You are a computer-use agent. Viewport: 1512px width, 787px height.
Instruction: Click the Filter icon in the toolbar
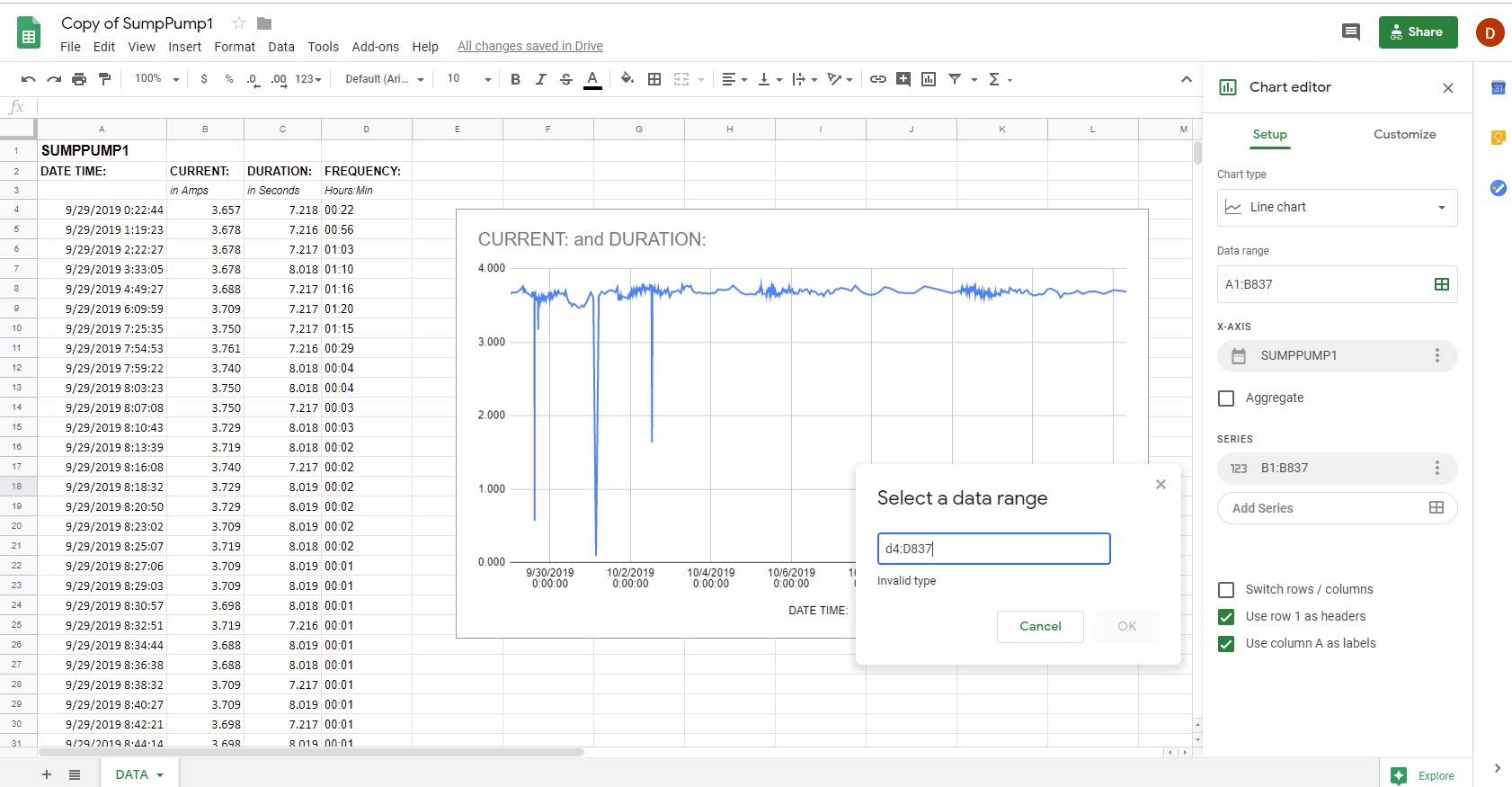pyautogui.click(x=955, y=79)
